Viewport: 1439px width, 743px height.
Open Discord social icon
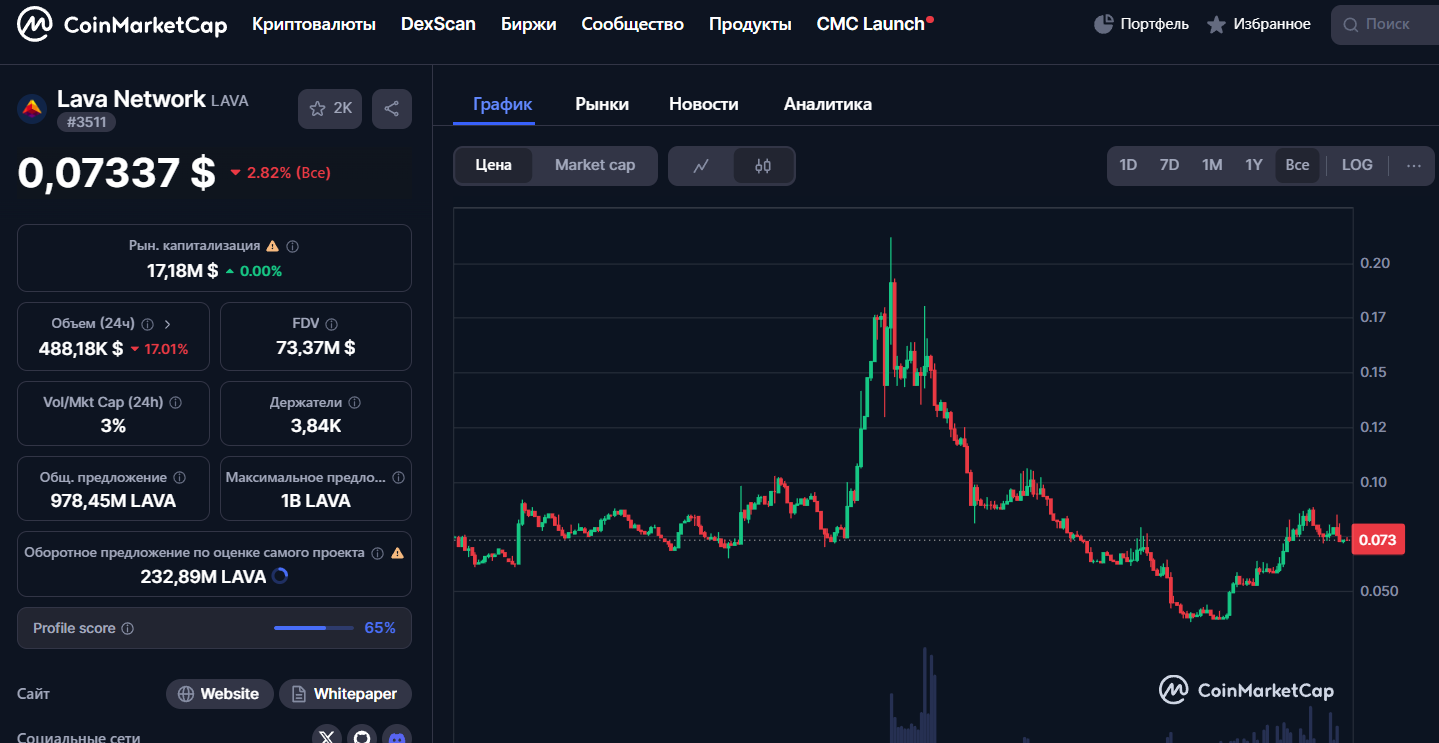(x=397, y=738)
